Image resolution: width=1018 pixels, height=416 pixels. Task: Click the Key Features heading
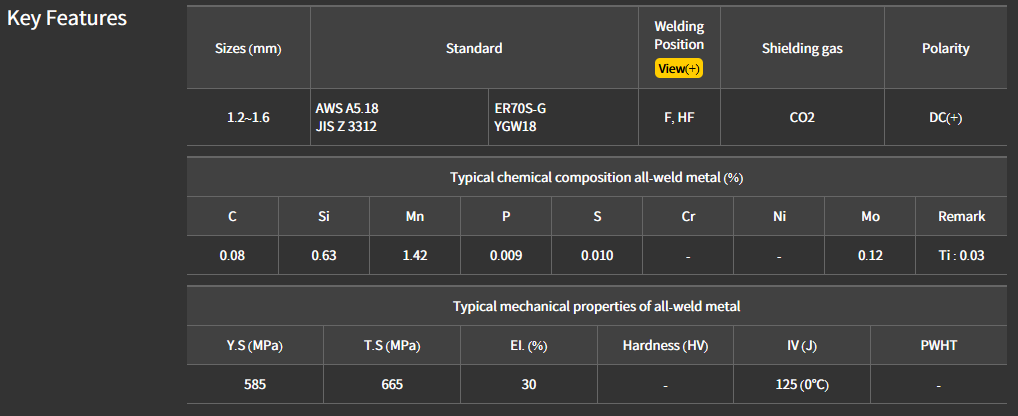tap(67, 19)
